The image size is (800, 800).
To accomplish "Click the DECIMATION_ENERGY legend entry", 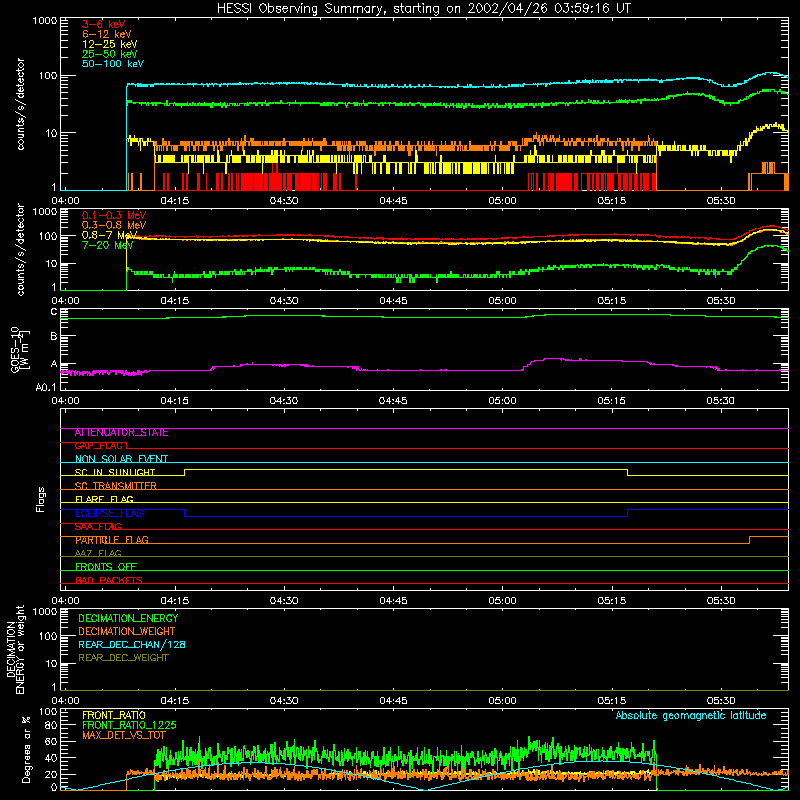I will pyautogui.click(x=128, y=618).
